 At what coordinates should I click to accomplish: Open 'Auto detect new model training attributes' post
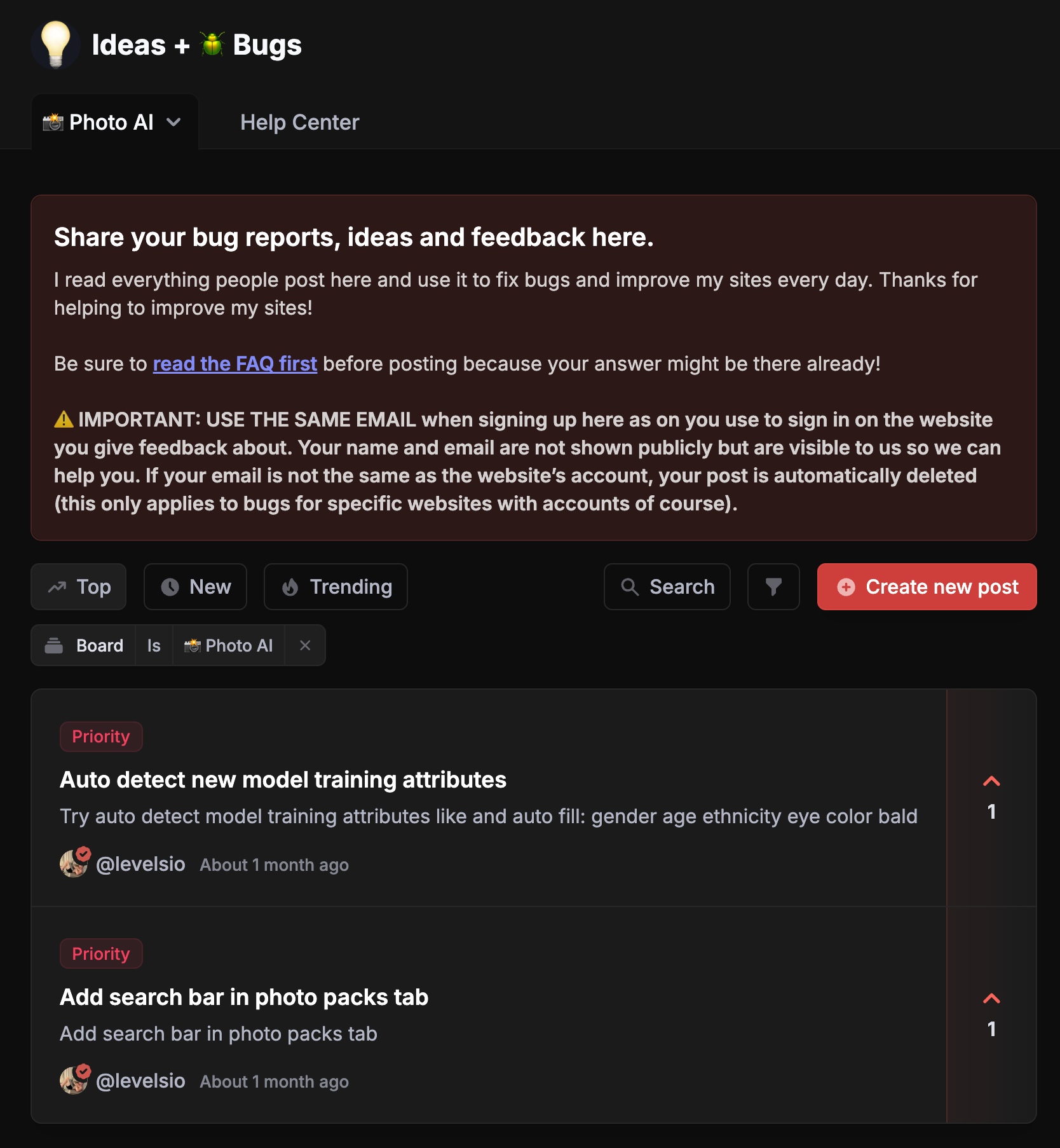click(x=283, y=780)
